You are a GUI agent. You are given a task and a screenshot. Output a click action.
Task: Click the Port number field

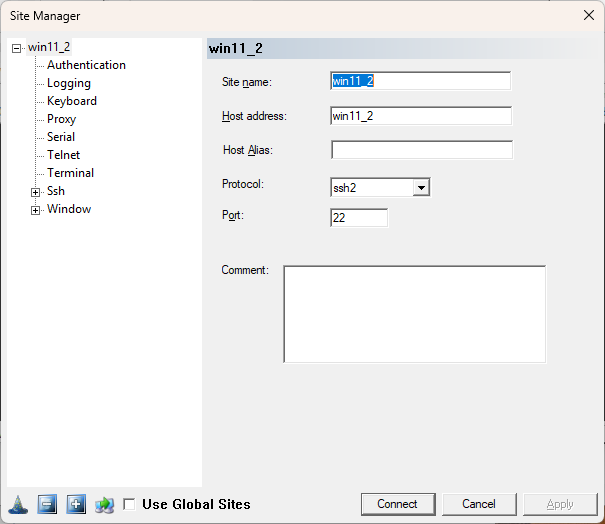click(358, 217)
